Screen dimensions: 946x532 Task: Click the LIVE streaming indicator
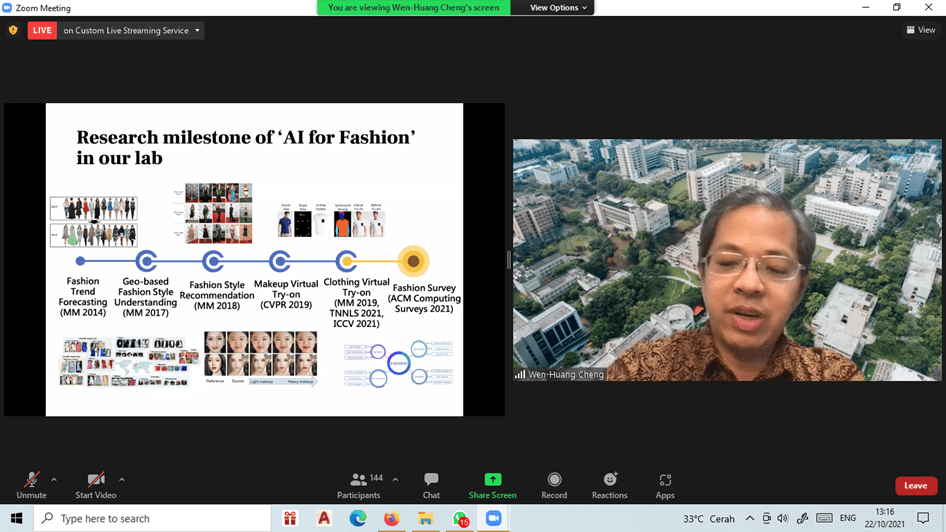42,30
